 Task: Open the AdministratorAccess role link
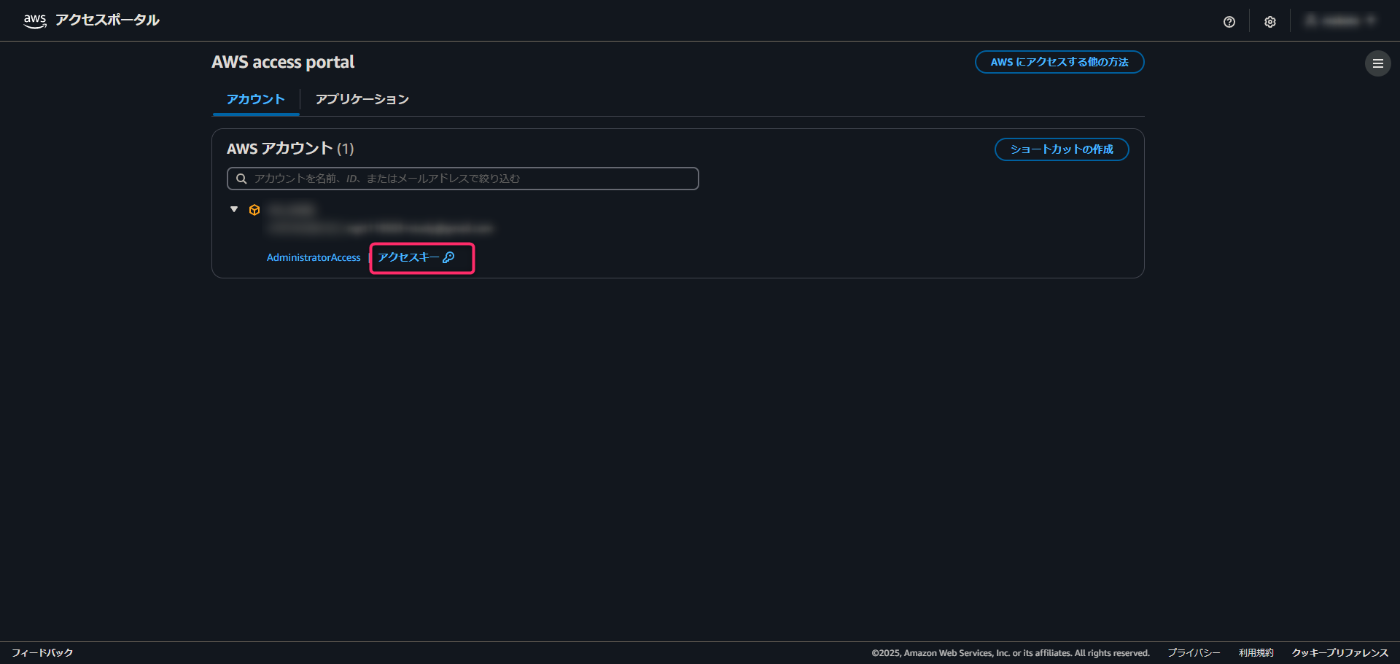coord(313,258)
